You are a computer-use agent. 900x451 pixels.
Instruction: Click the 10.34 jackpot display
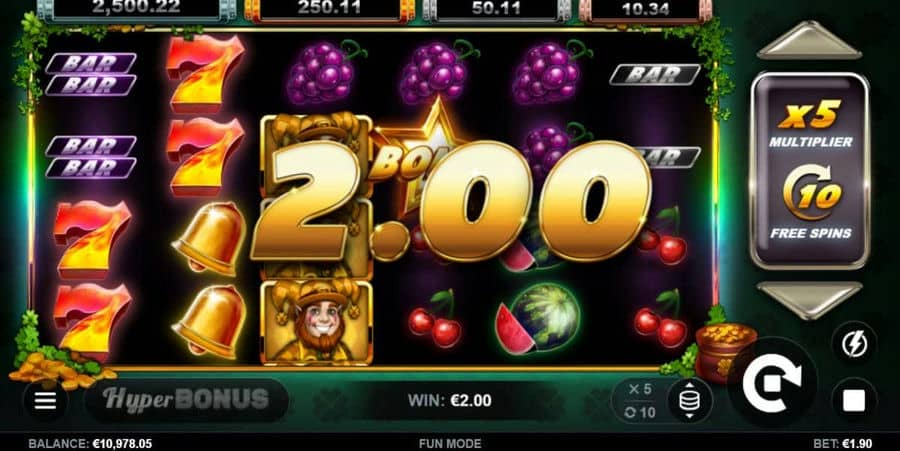(646, 9)
